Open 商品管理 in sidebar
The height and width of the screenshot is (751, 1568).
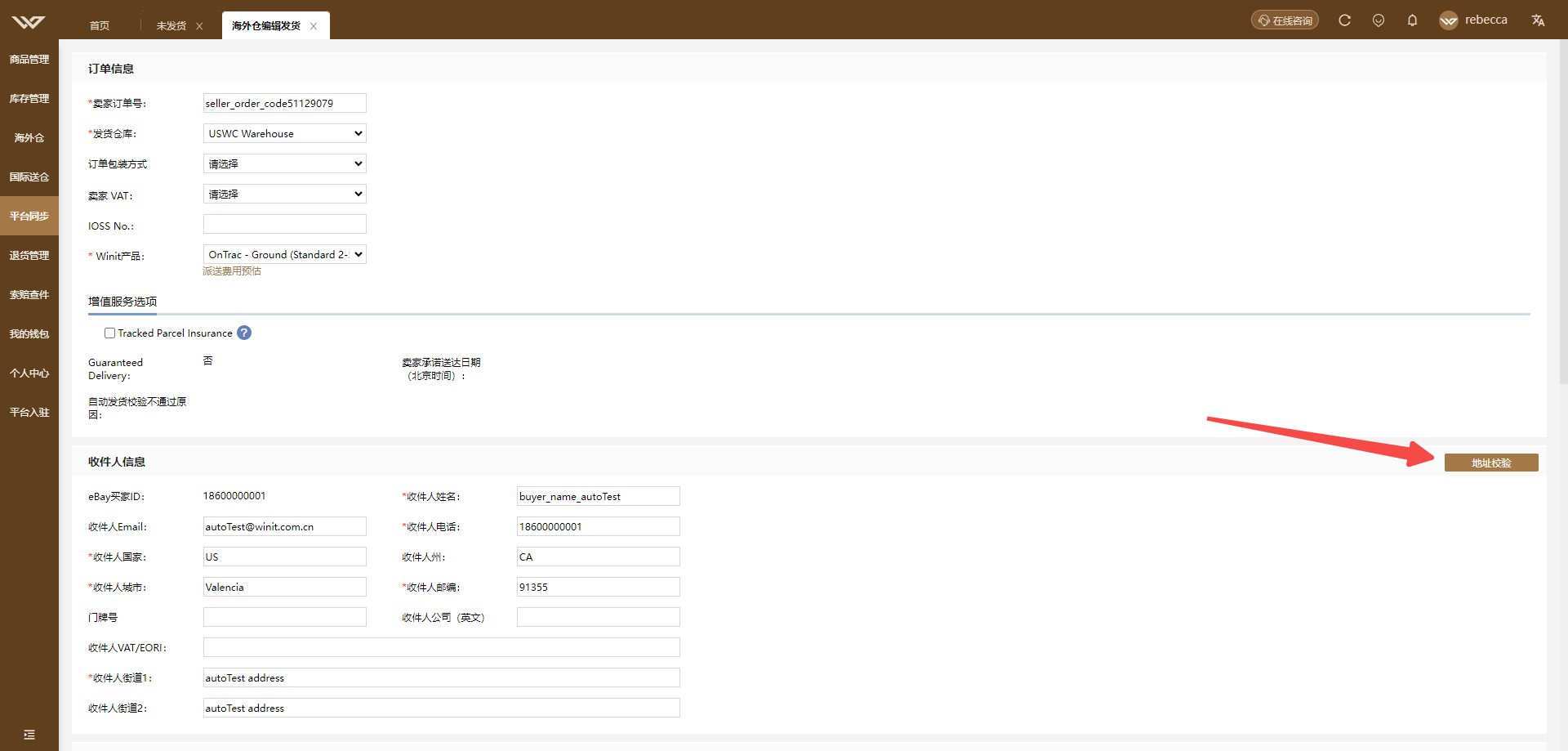(29, 59)
